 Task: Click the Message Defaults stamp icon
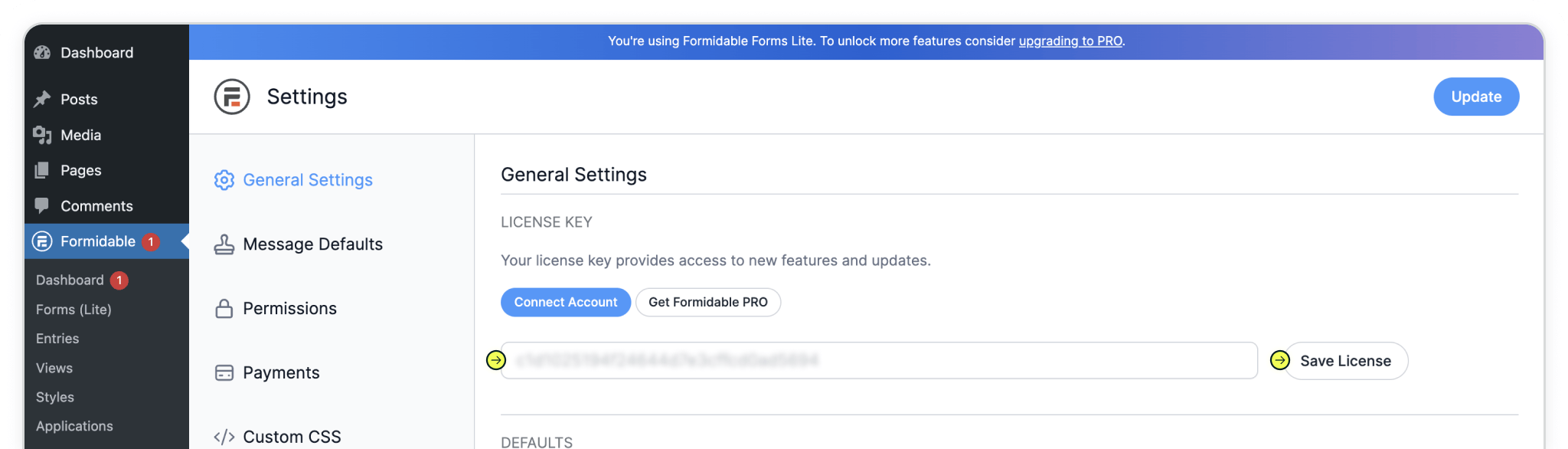224,244
